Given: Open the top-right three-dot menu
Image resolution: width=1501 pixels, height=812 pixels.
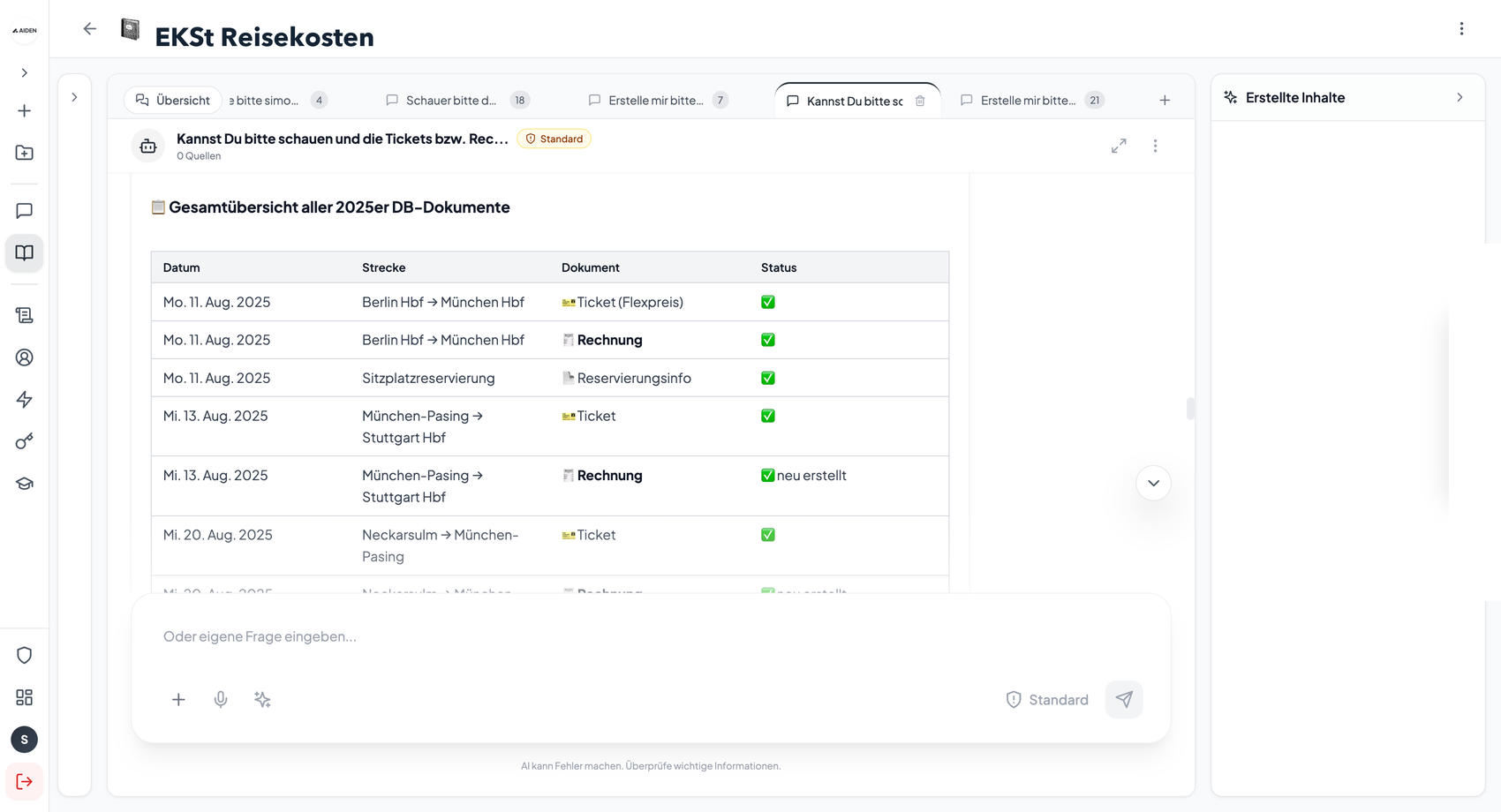Looking at the screenshot, I should tap(1461, 29).
